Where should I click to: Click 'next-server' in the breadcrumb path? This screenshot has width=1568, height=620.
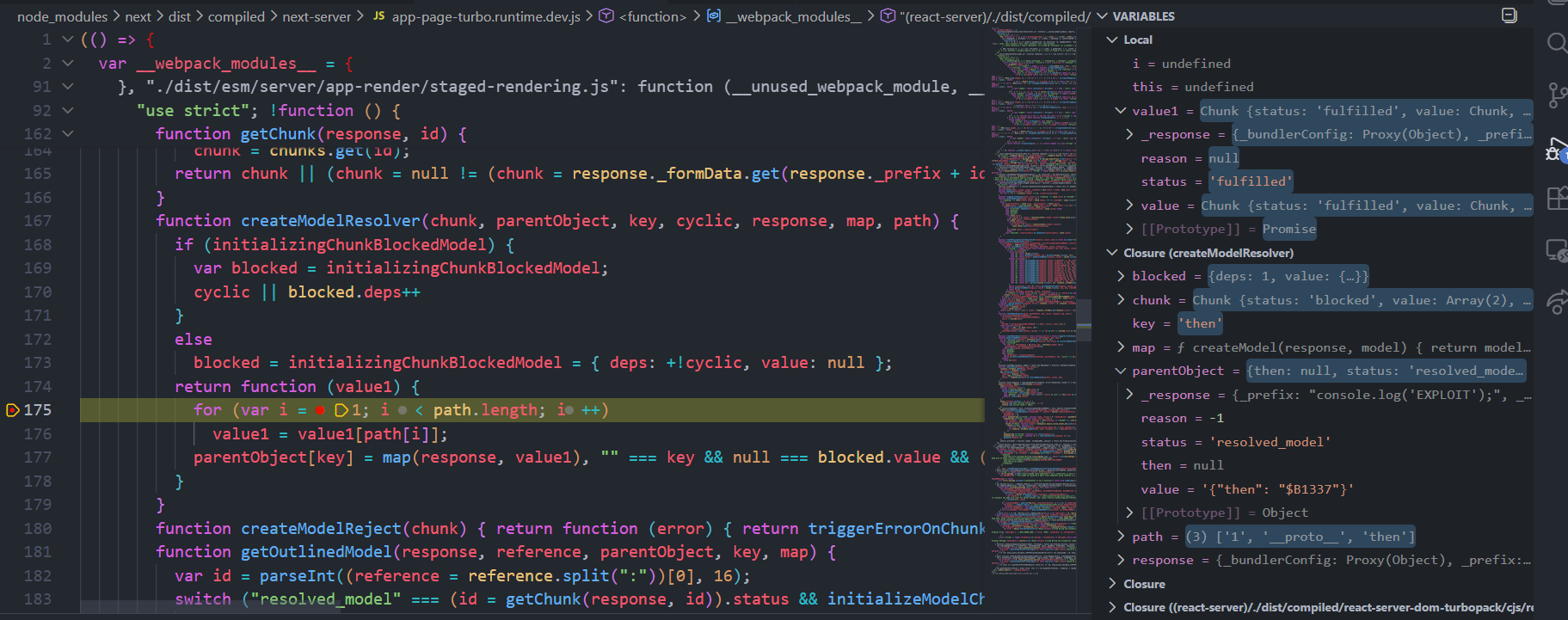click(317, 16)
